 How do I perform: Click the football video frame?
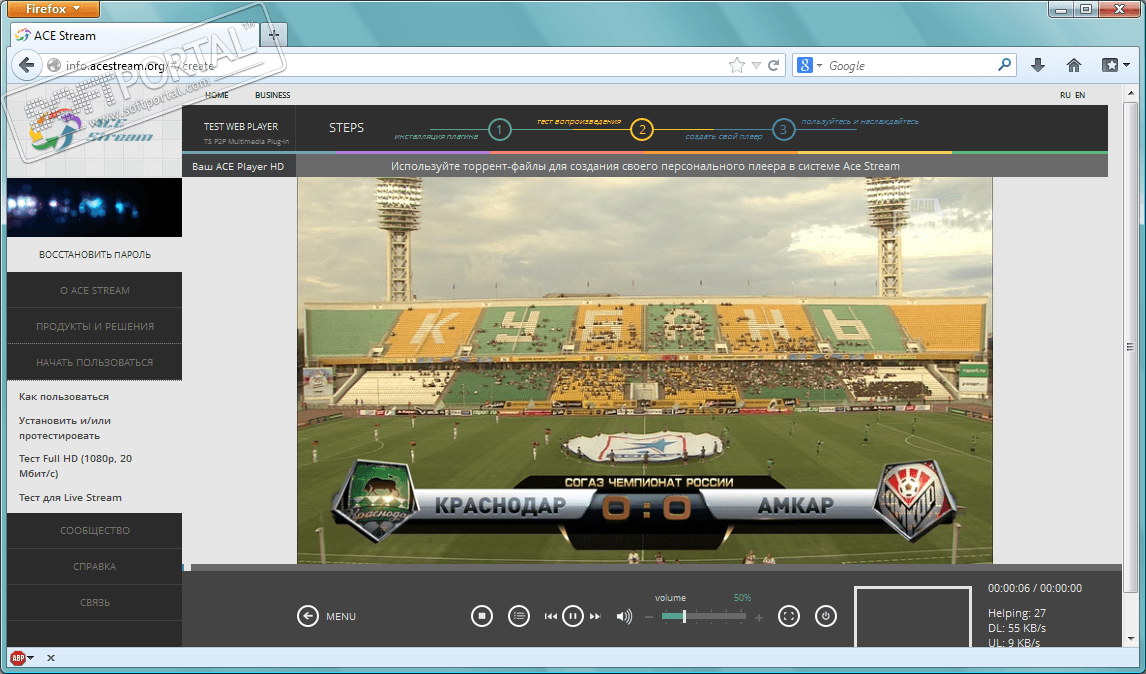(645, 371)
